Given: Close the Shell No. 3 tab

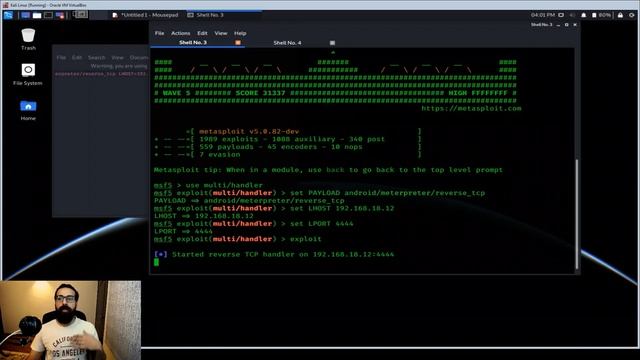Looking at the screenshot, I should [x=238, y=42].
